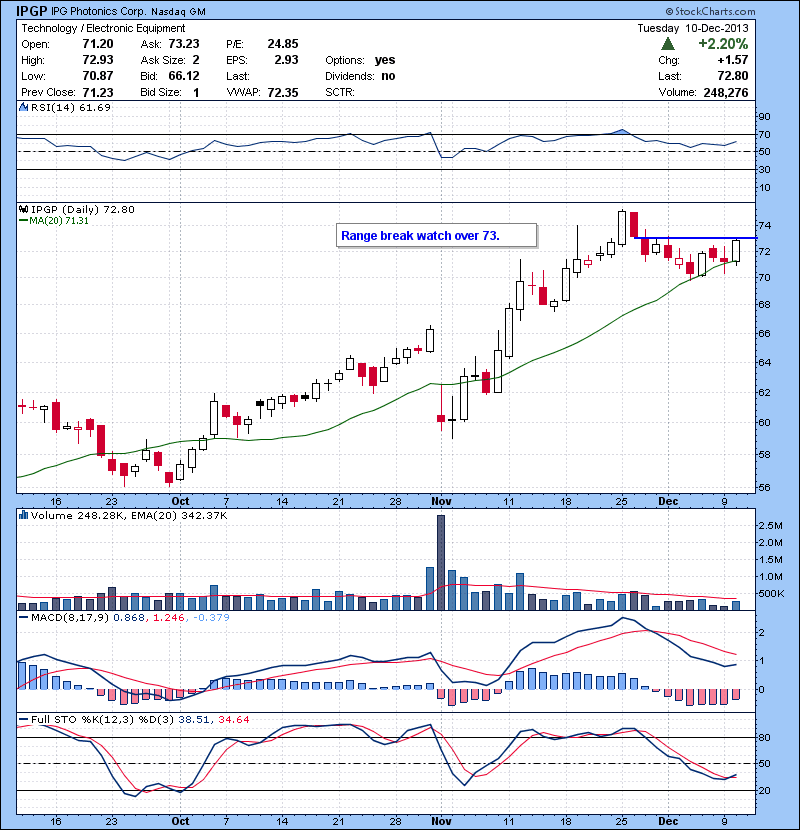Click the RSI(14) 61.69 panel label
The image size is (800, 830).
(x=70, y=107)
